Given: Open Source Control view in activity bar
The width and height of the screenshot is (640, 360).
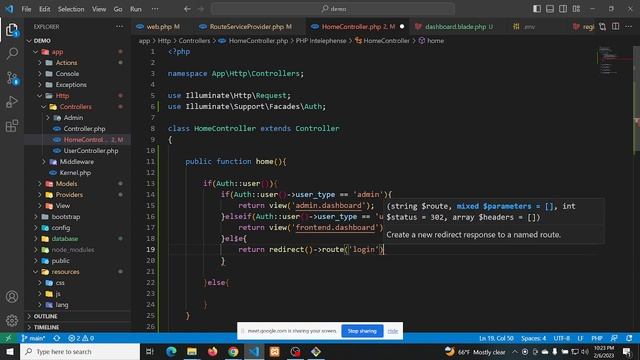Looking at the screenshot, I should click(12, 78).
